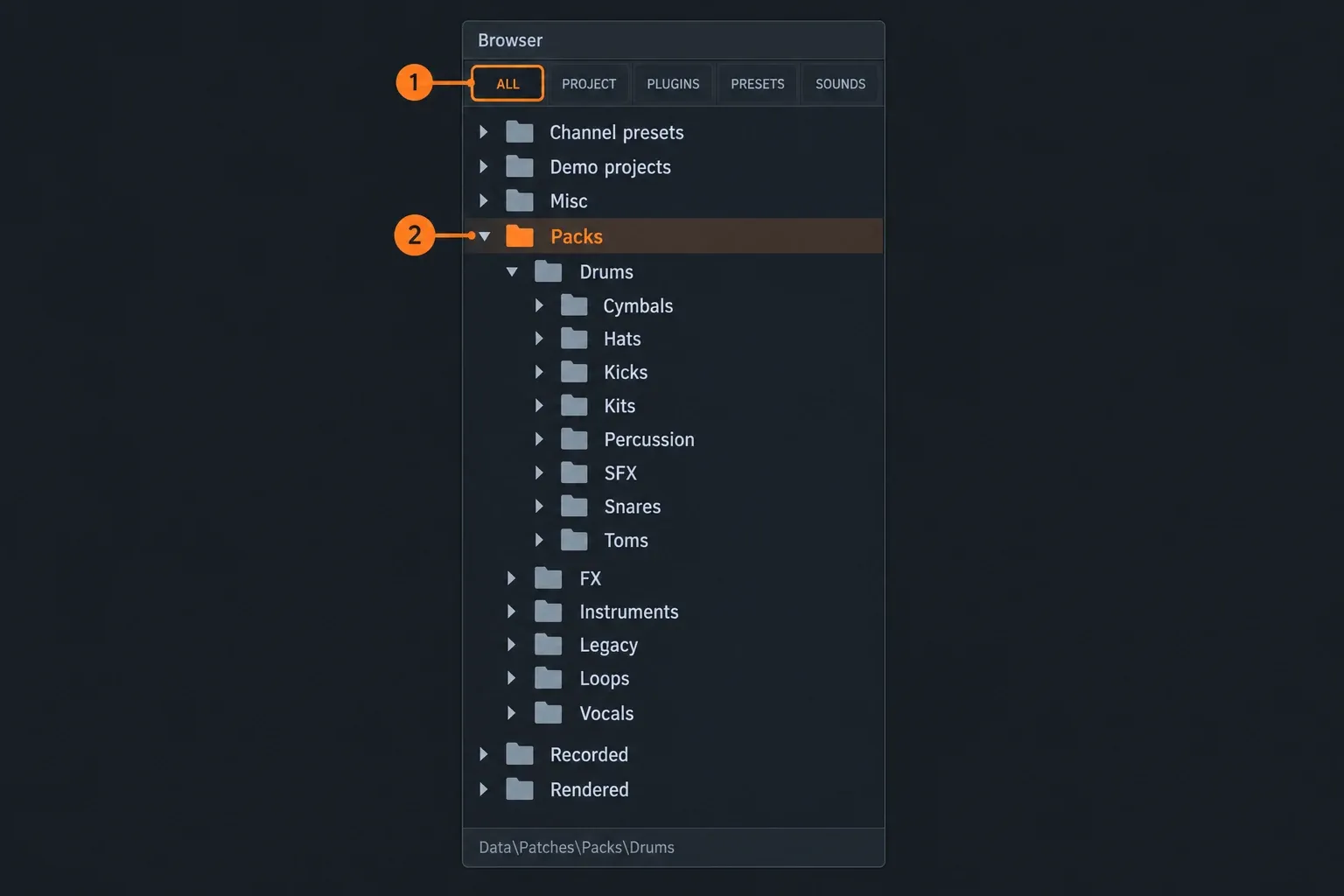Select the Loops tree row label
The width and height of the screenshot is (1344, 896).
[605, 679]
